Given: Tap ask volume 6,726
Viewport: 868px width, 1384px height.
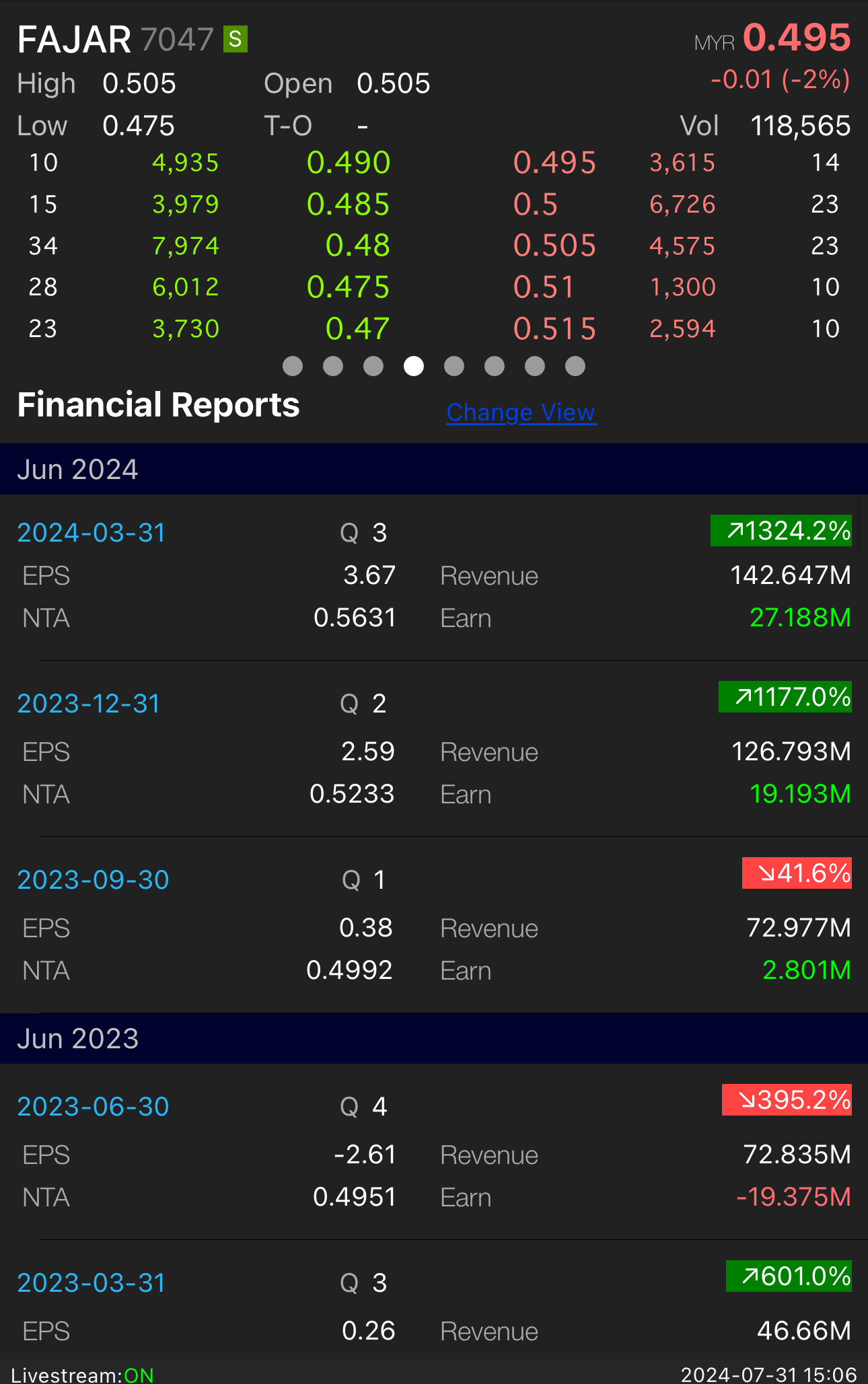Looking at the screenshot, I should [x=682, y=205].
